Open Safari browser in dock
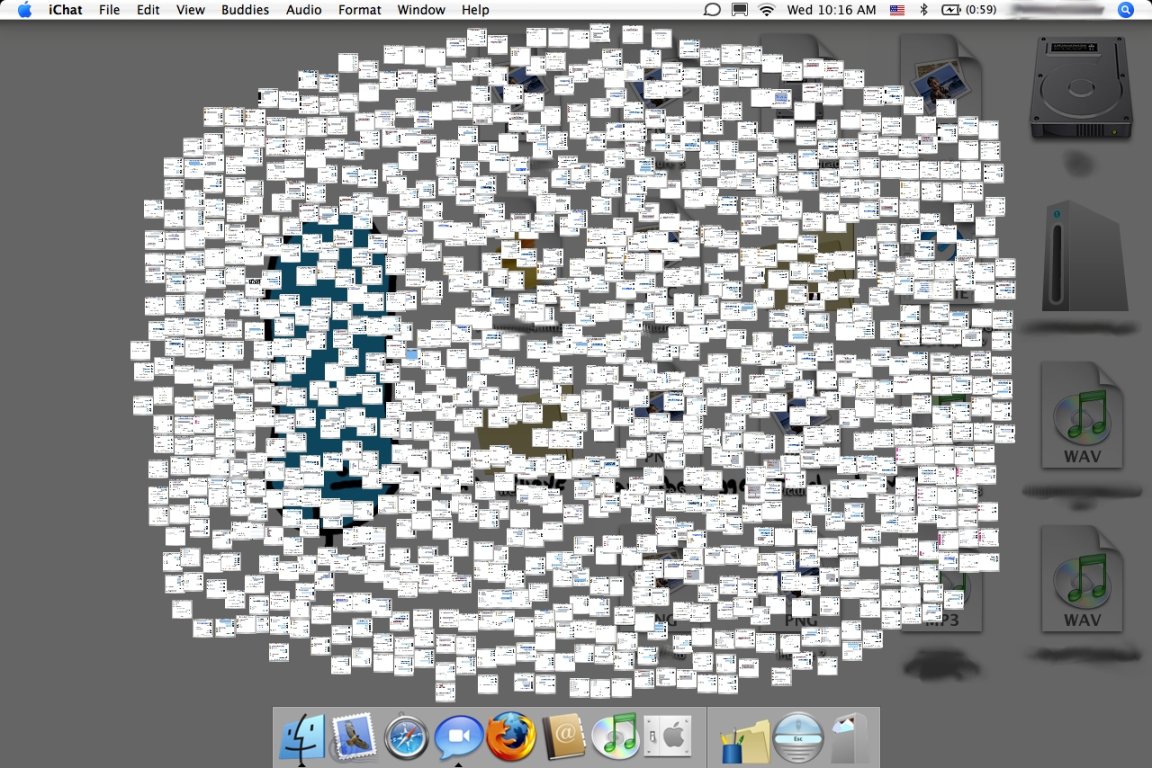 (x=406, y=738)
